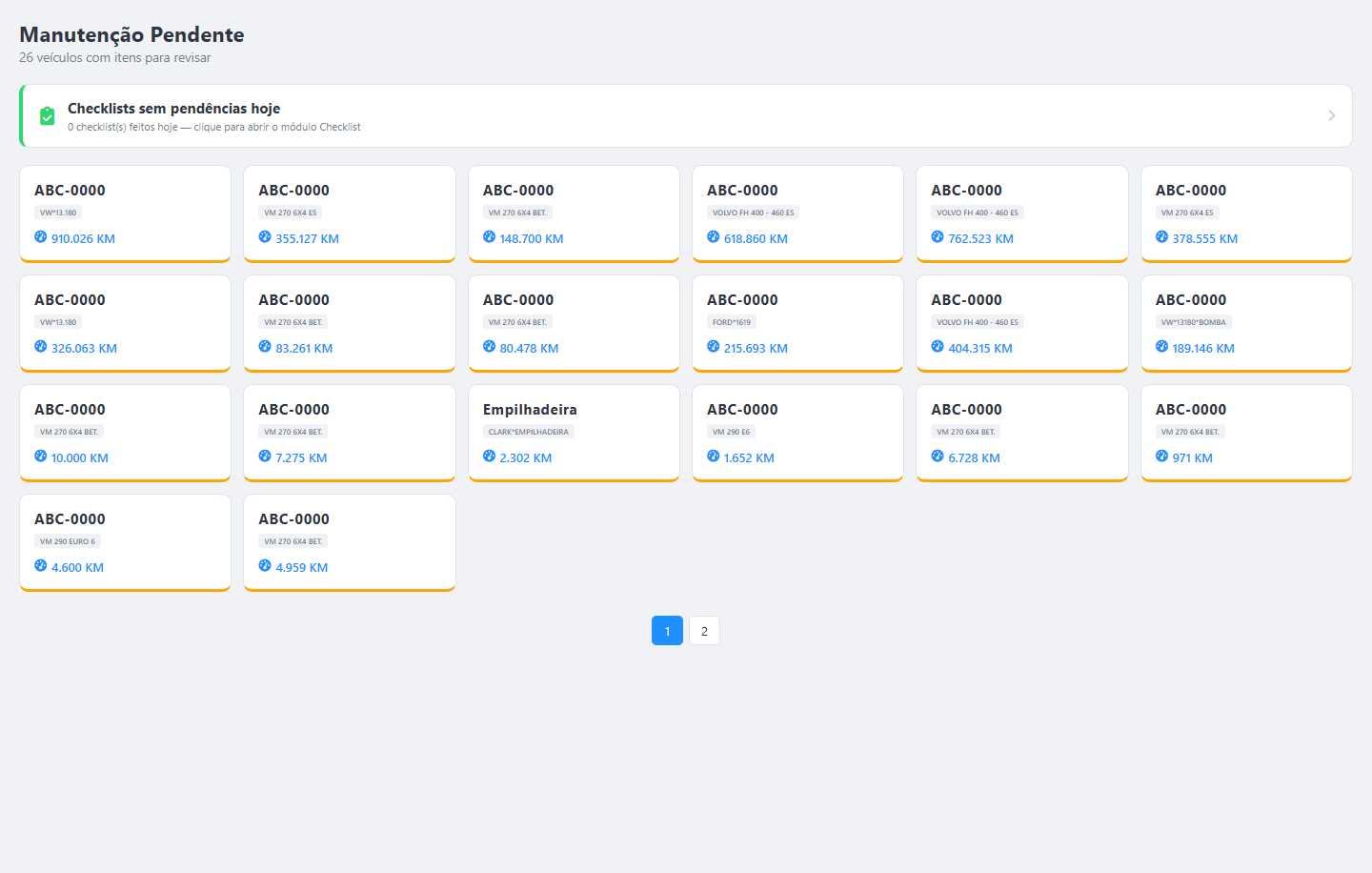Click the Empilhadeira card title
The image size is (1372, 873).
tap(530, 410)
